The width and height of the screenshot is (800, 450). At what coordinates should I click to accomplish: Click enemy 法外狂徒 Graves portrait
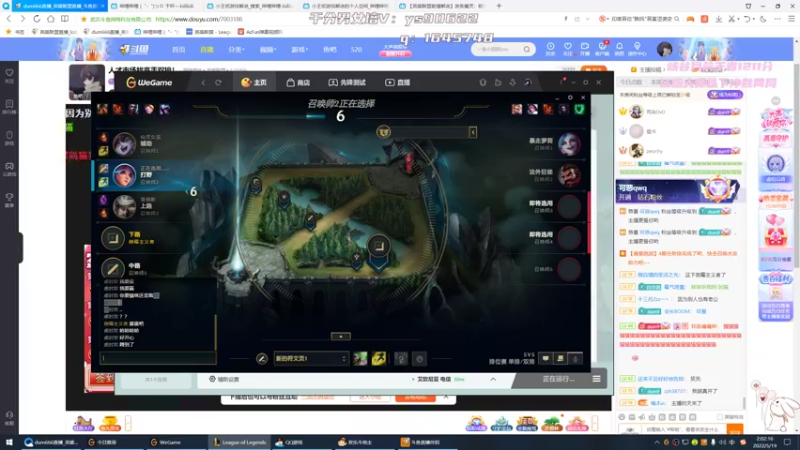[569, 175]
